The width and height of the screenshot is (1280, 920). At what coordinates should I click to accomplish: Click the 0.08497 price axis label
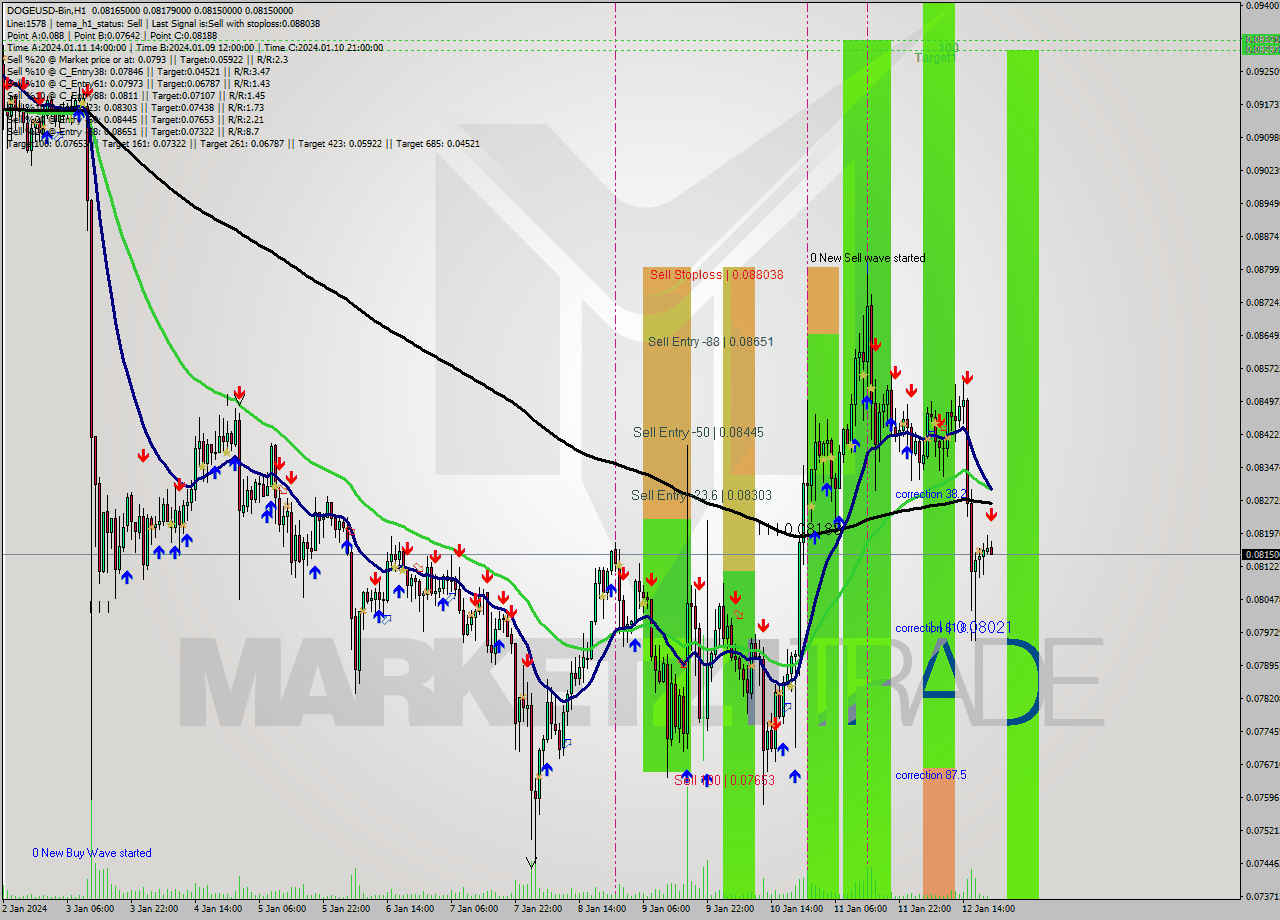1260,401
